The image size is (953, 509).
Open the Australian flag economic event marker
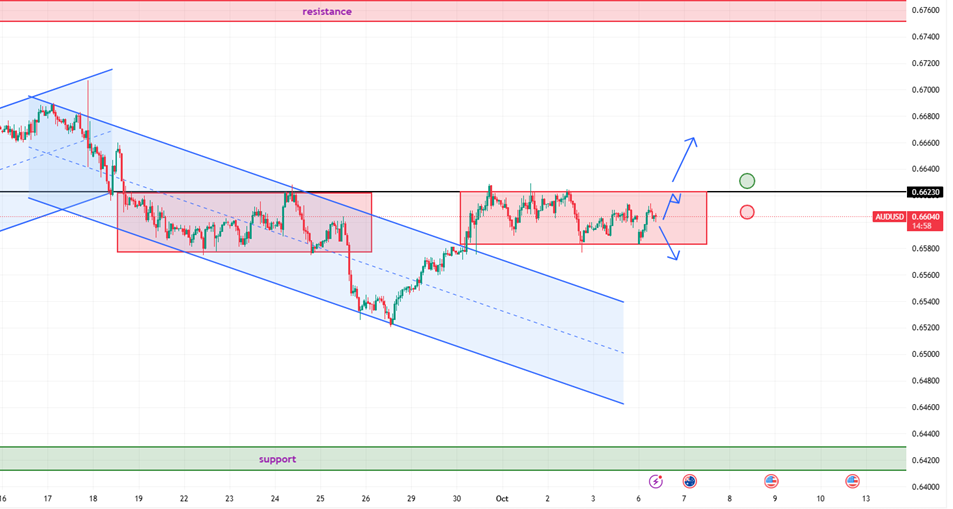(x=689, y=481)
